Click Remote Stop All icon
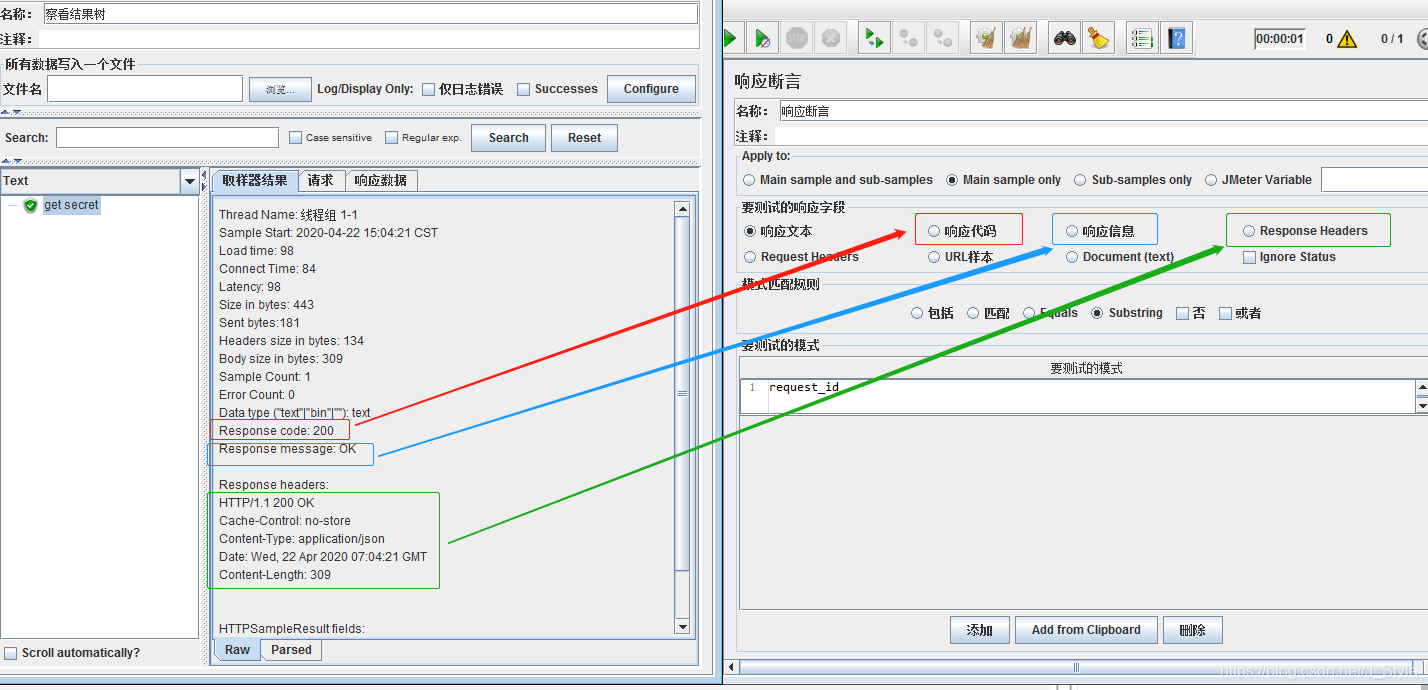The width and height of the screenshot is (1428, 690). pos(908,38)
